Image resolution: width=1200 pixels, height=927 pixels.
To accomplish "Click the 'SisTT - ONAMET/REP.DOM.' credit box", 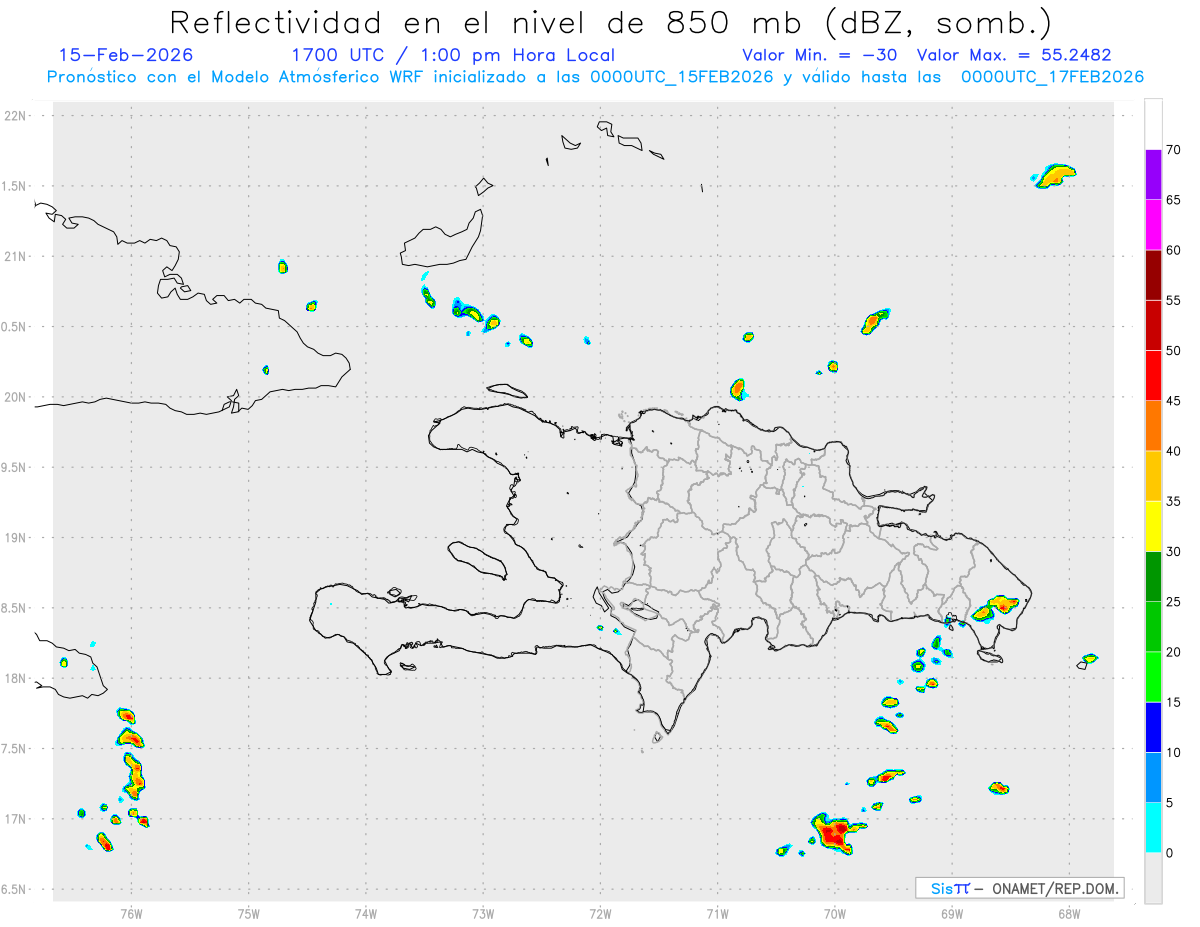I will (1020, 888).
